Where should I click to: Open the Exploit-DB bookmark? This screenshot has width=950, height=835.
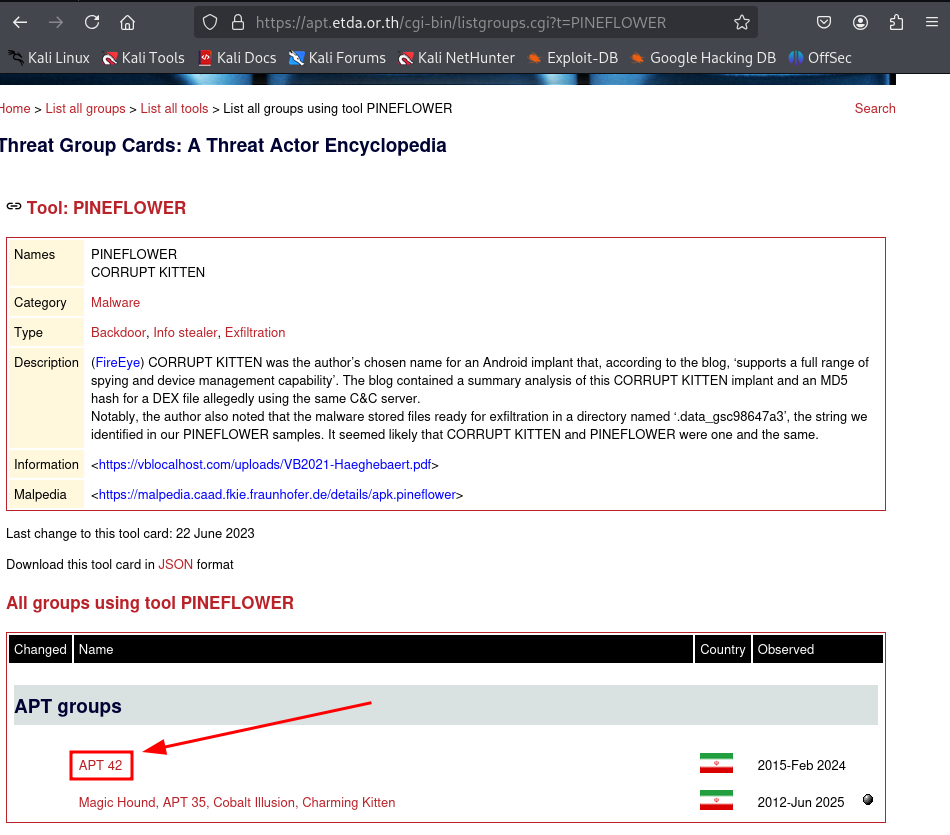pos(572,58)
